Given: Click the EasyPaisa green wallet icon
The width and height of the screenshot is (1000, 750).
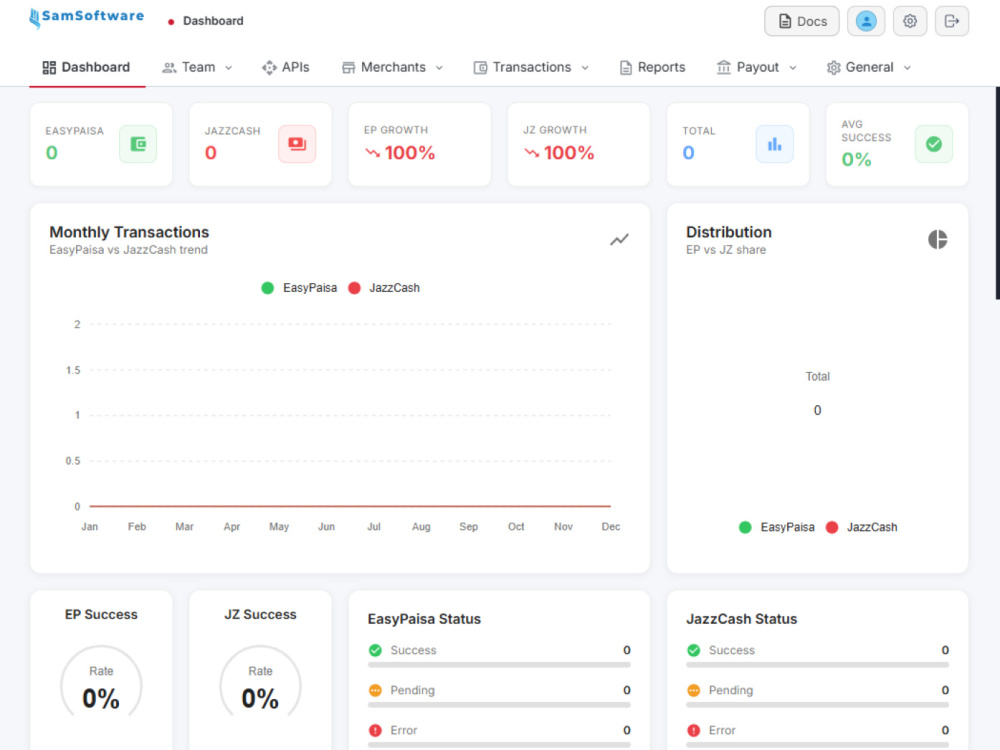Looking at the screenshot, I should point(138,144).
